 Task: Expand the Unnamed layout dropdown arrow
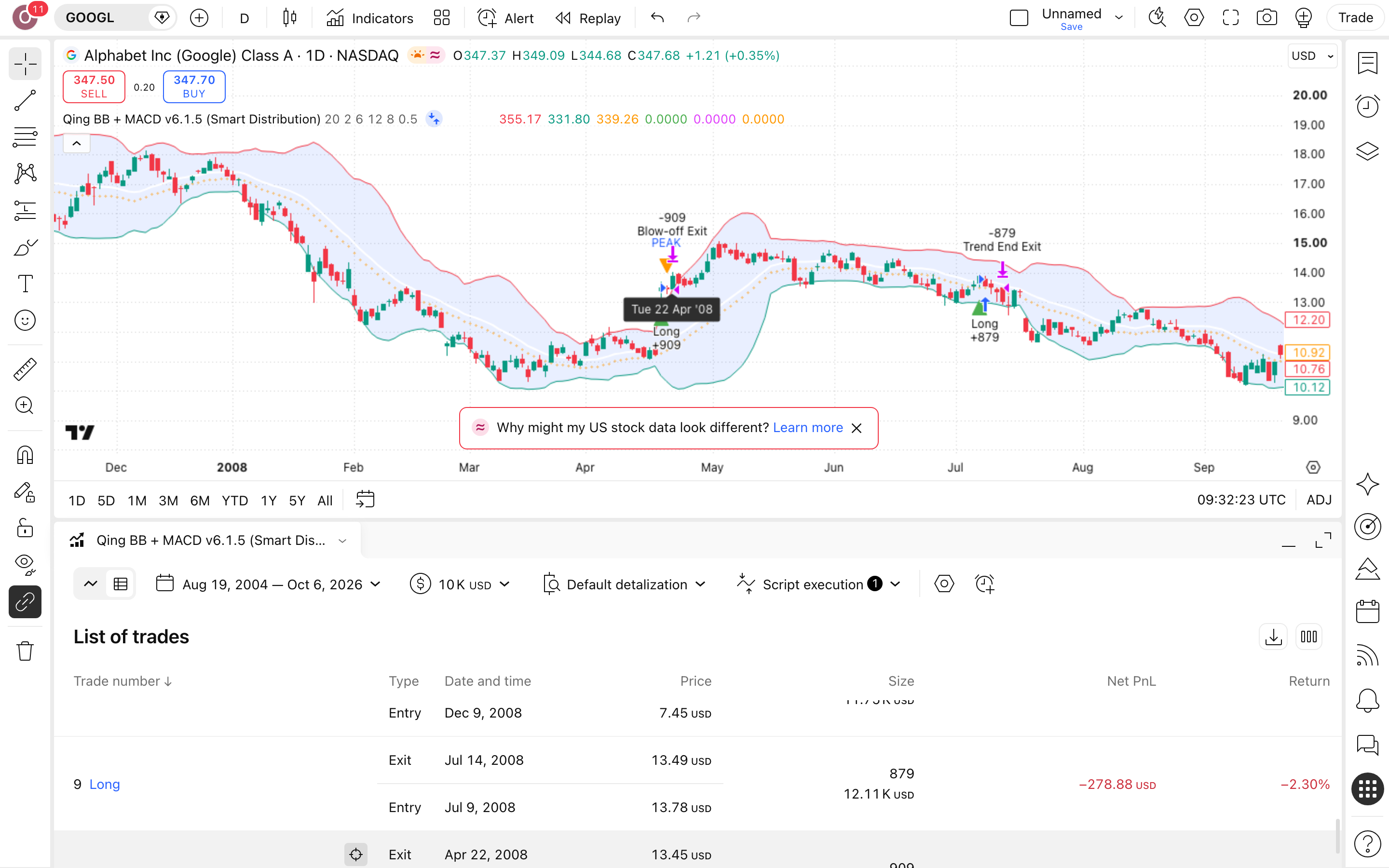point(1118,18)
